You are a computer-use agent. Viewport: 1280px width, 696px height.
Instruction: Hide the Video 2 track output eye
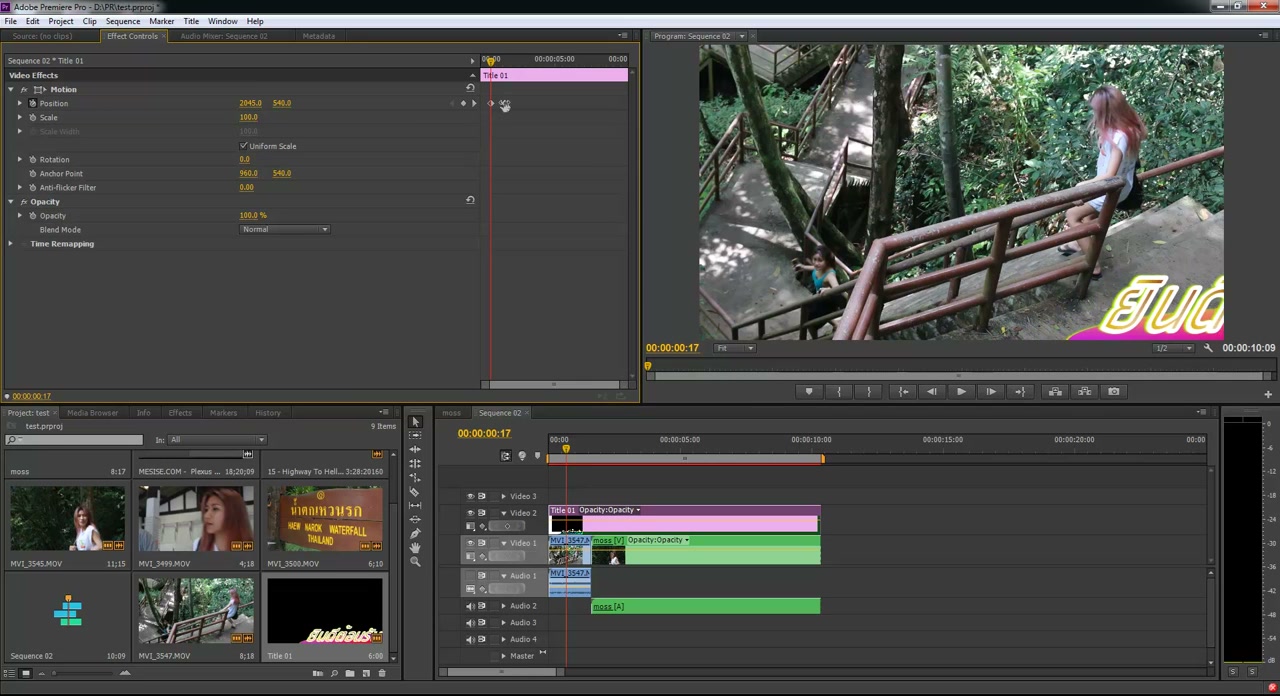pos(471,513)
